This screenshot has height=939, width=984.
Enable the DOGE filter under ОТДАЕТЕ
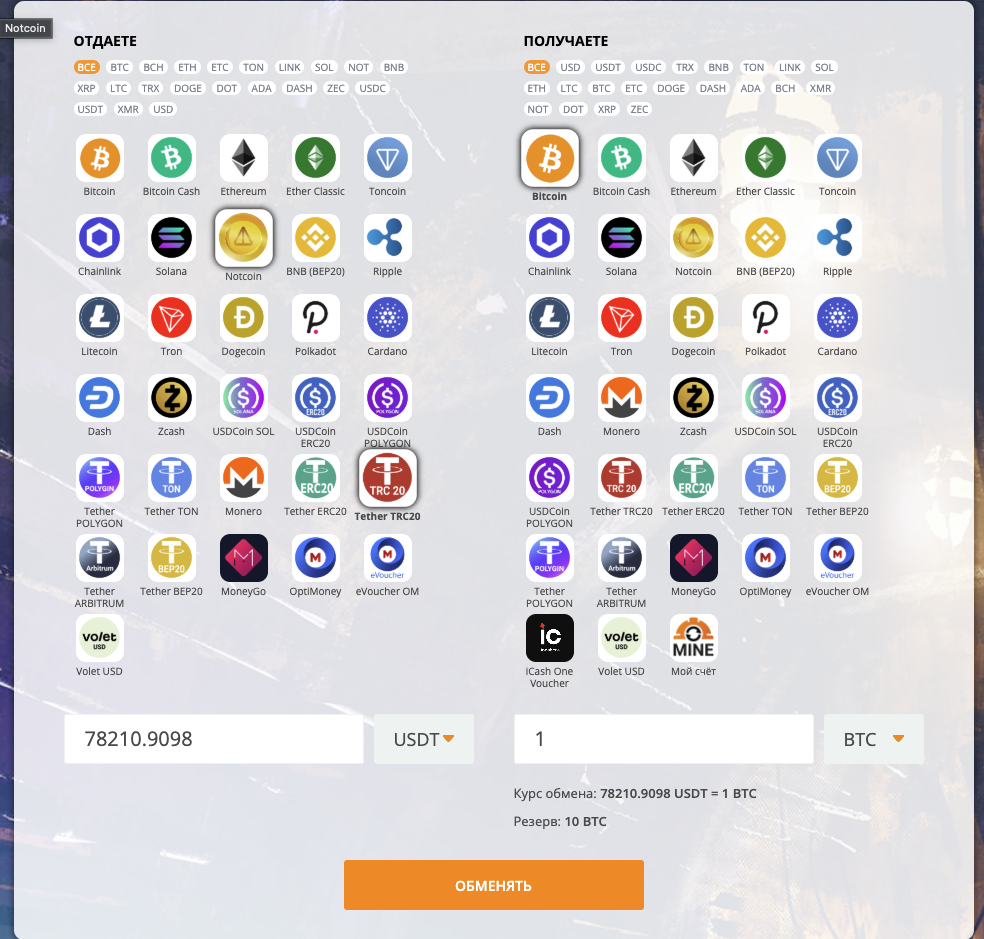coord(188,89)
